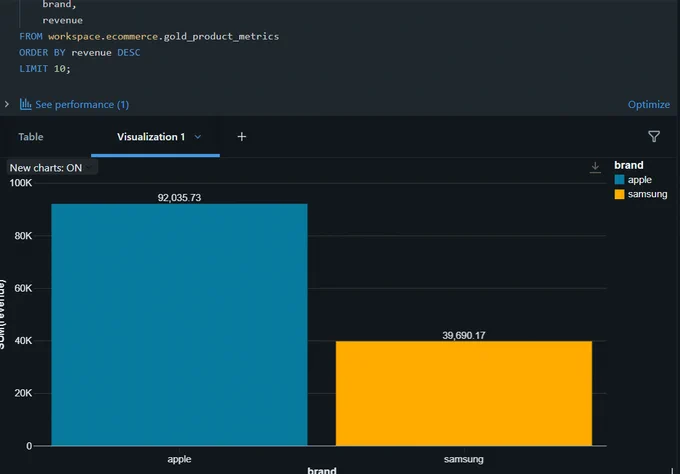
Task: Open the See performance bar chart icon
Action: click(25, 104)
